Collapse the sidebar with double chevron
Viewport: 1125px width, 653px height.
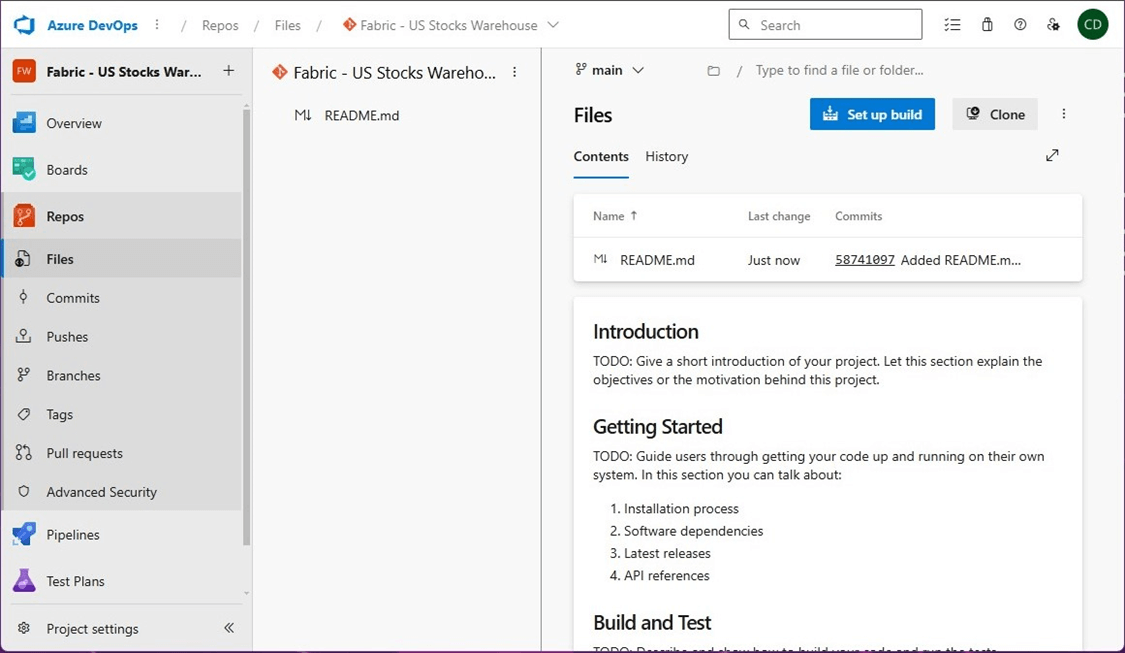[229, 628]
